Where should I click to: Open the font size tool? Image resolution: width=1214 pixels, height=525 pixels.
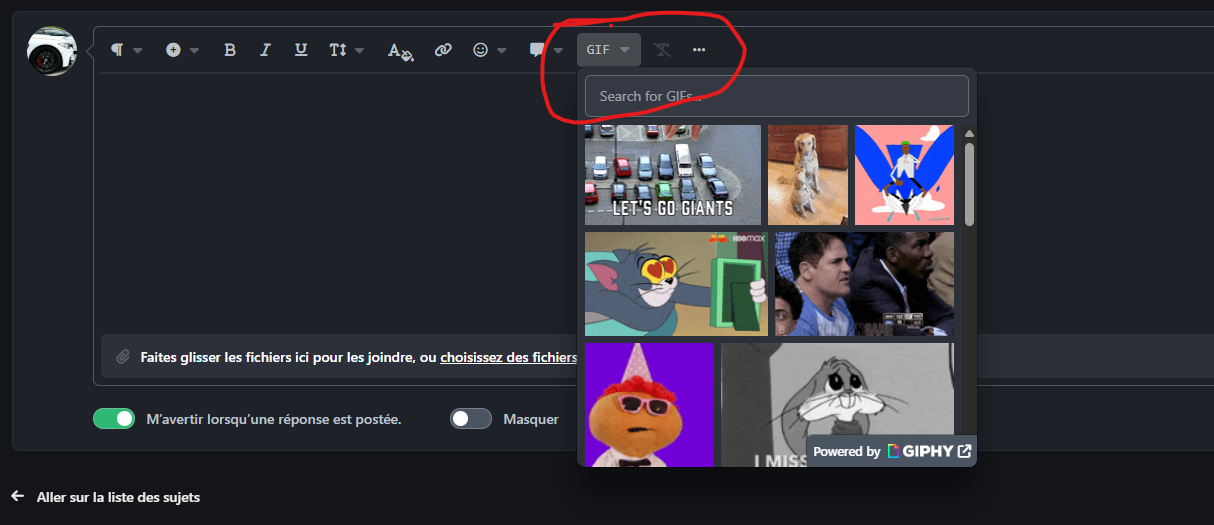tap(337, 50)
